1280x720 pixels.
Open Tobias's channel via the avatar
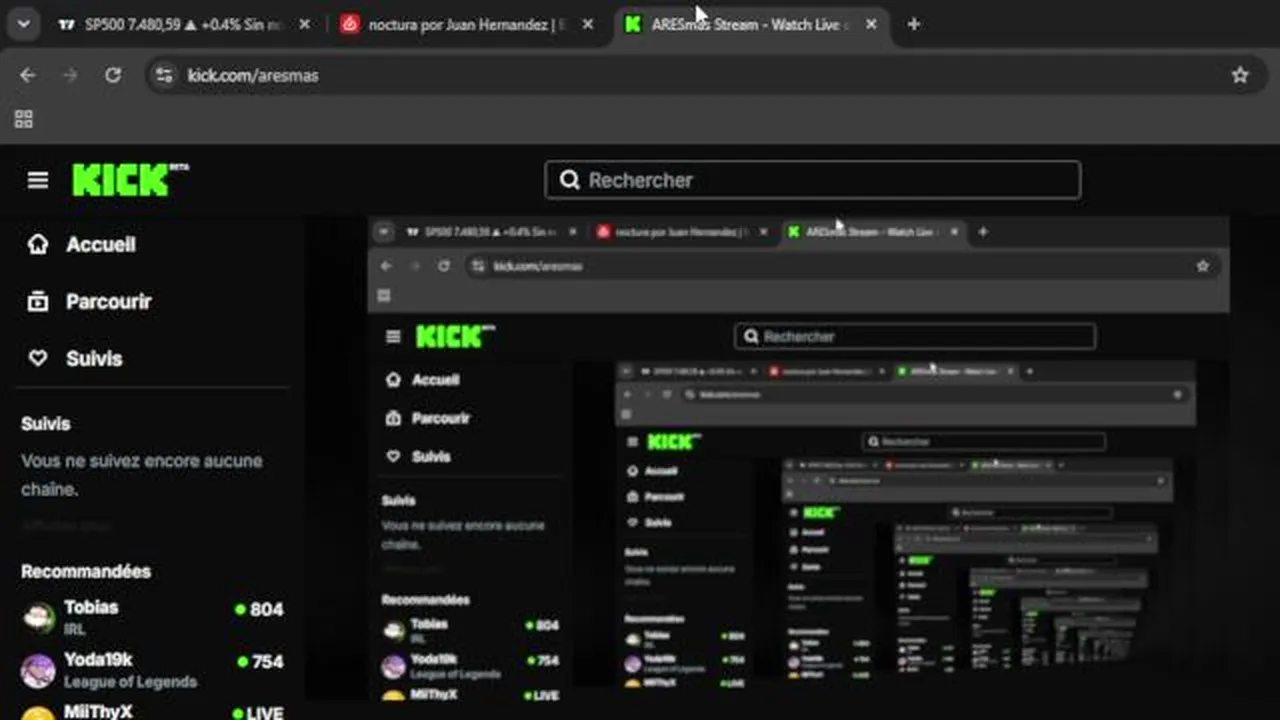[39, 617]
